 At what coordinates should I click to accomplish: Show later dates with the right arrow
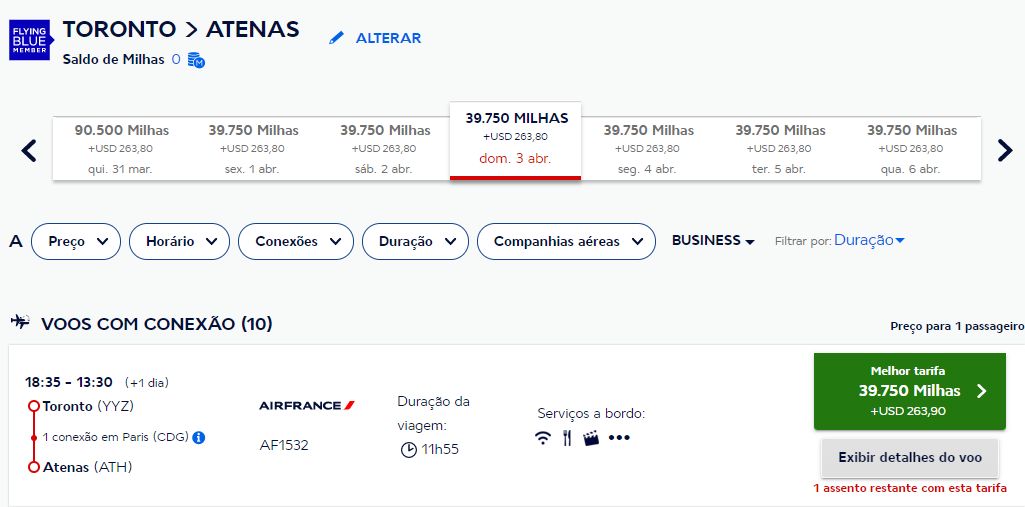coord(1005,151)
